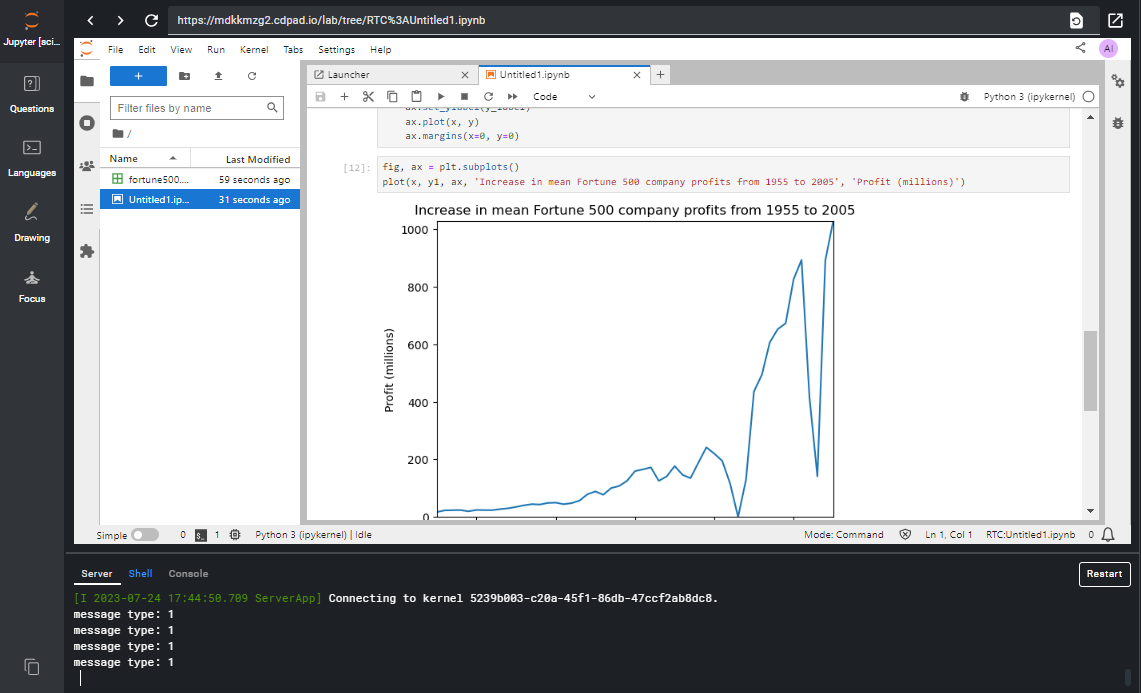Open the notification bell in status bar
The width and height of the screenshot is (1141, 693).
click(x=1108, y=535)
